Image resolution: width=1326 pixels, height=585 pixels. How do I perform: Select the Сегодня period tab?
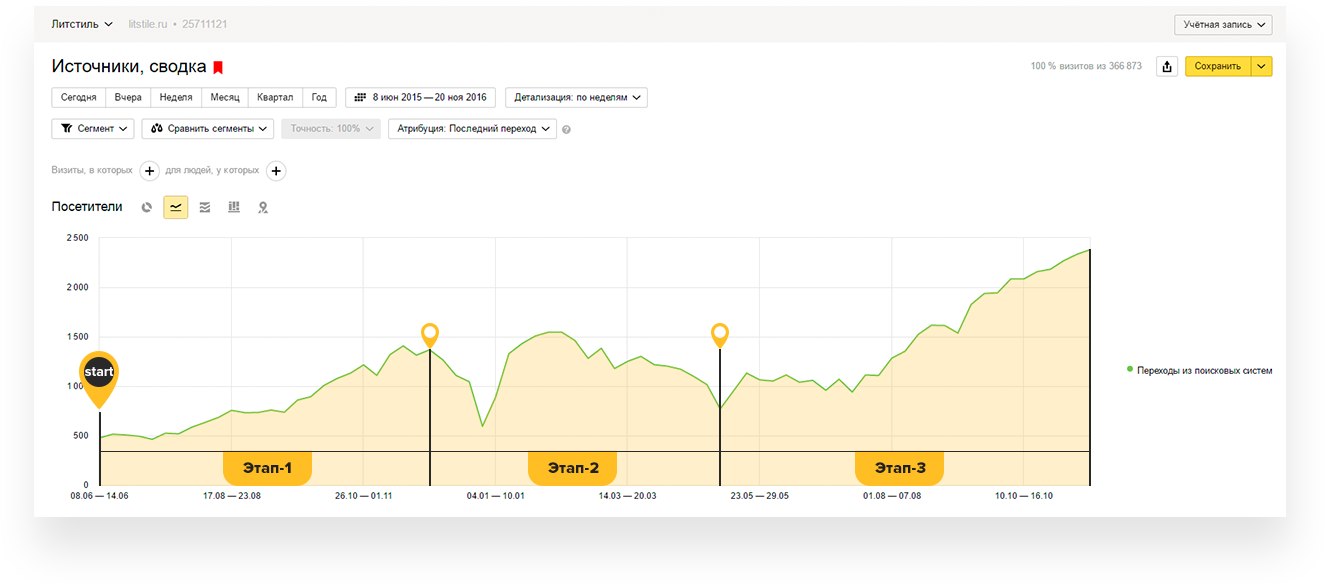79,97
